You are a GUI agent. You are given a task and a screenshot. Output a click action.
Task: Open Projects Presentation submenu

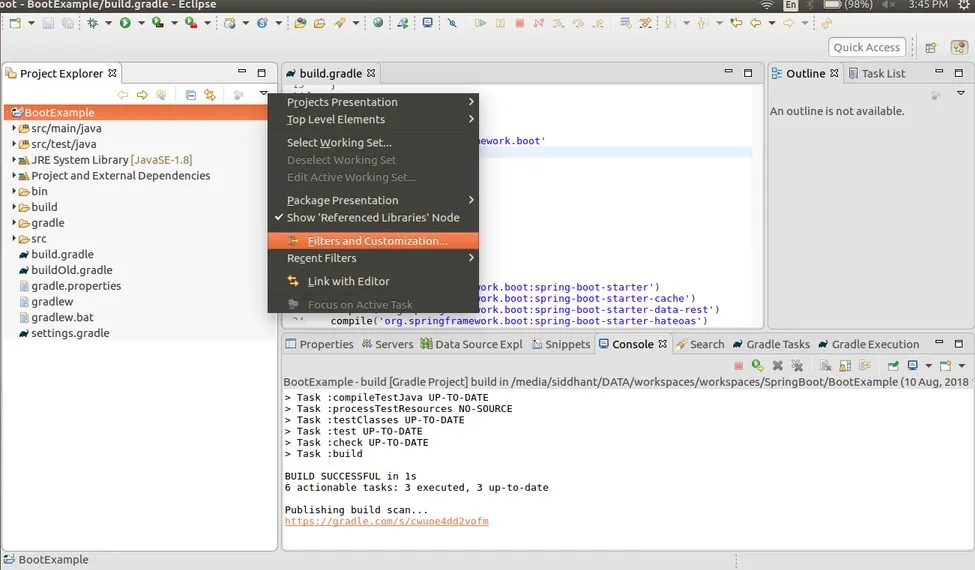tap(372, 102)
